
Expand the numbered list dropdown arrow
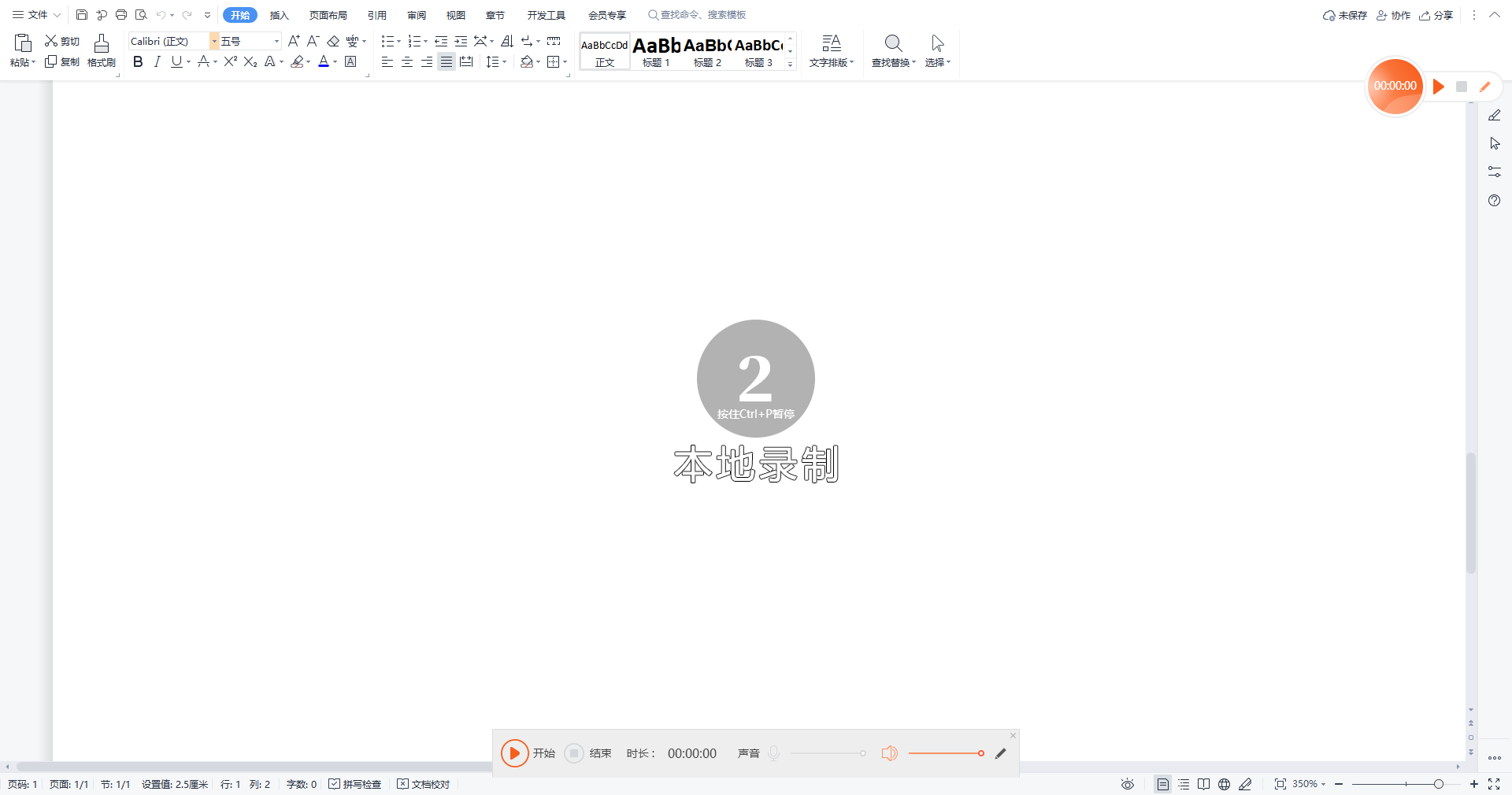click(426, 41)
